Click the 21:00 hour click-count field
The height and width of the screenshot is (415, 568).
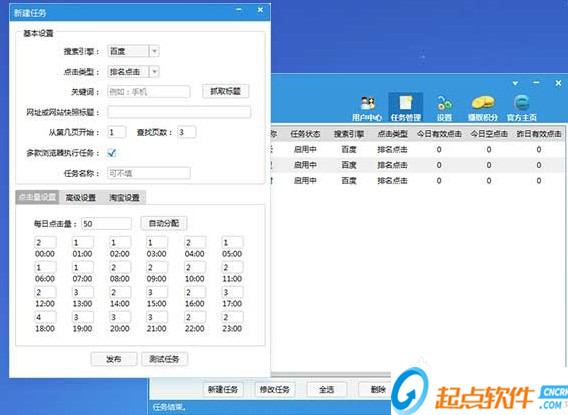(157, 317)
